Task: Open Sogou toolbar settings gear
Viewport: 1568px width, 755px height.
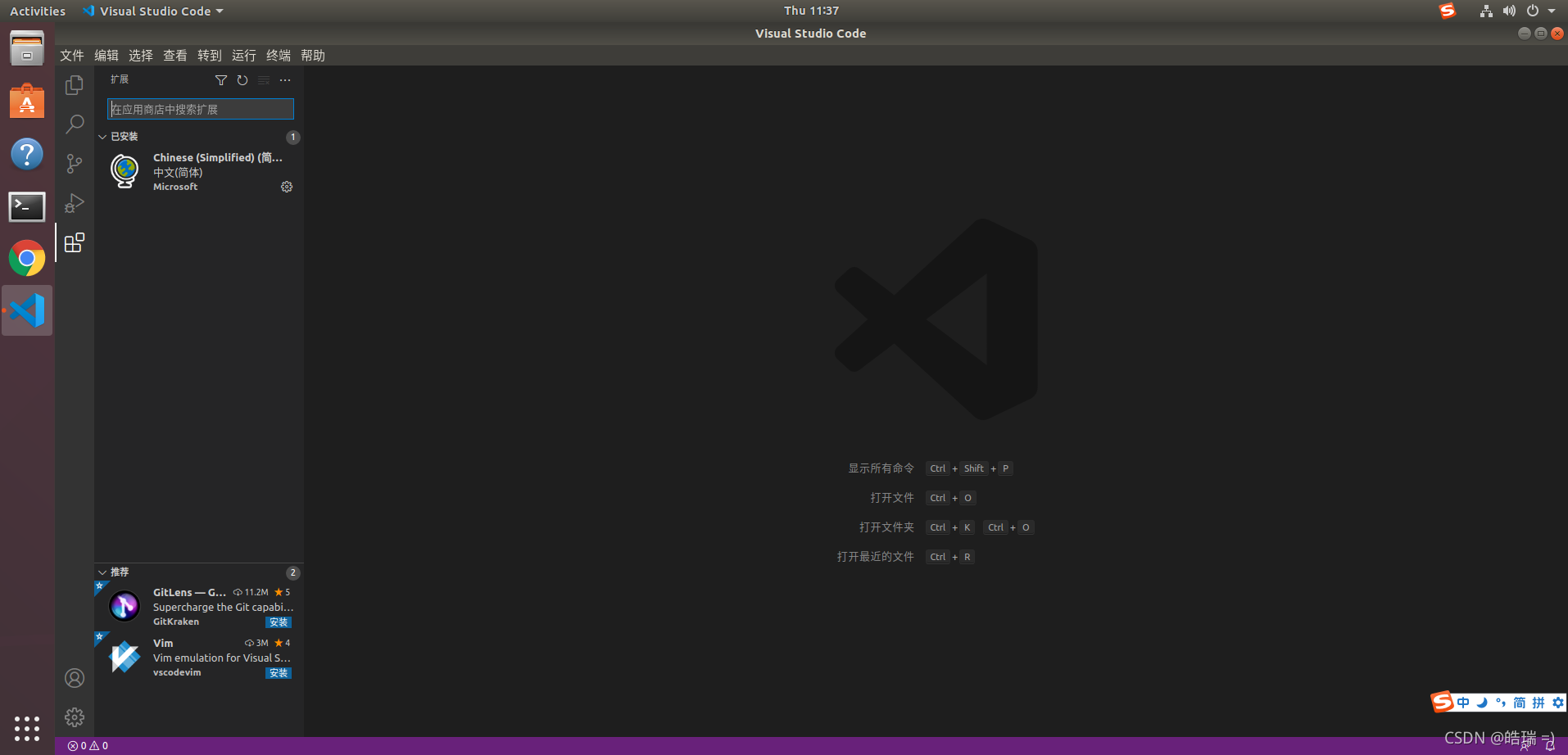Action: point(1557,703)
